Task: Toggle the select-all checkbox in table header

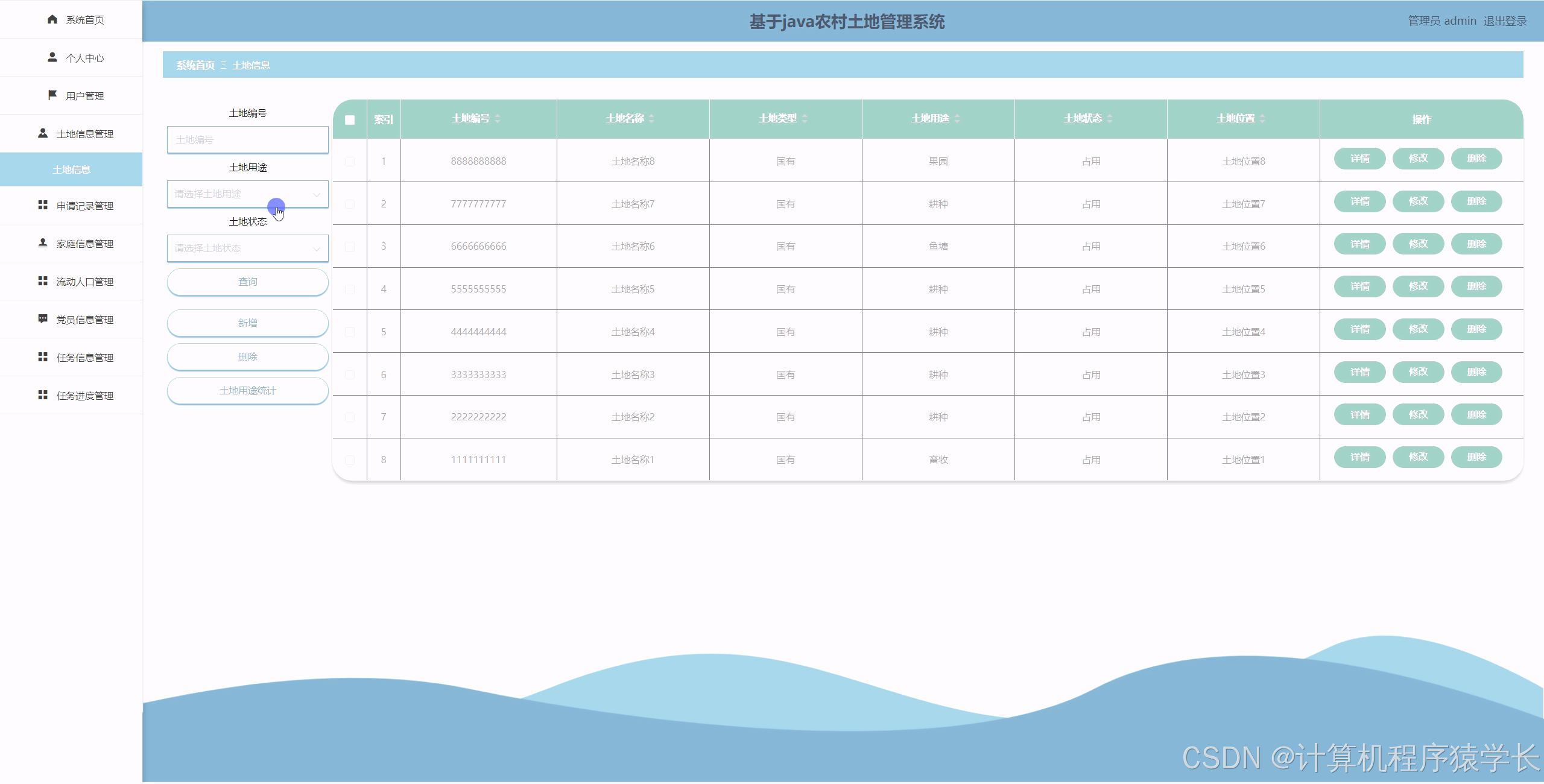Action: point(350,119)
